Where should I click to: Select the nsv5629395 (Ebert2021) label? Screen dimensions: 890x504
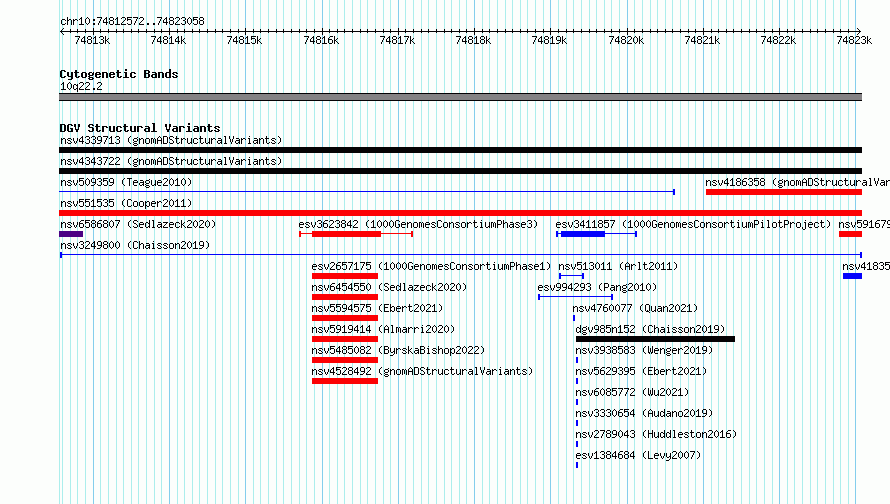click(x=641, y=371)
